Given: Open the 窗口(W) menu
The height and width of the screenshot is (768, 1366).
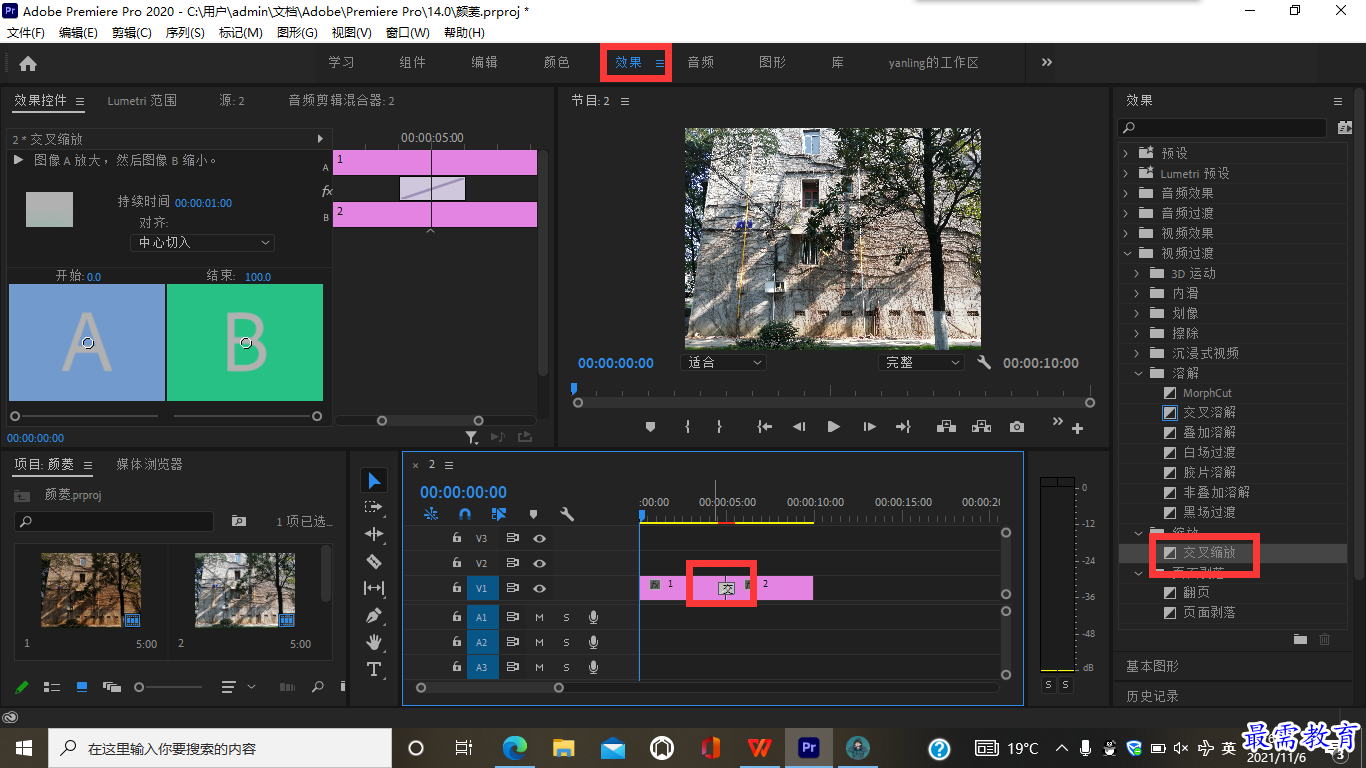Looking at the screenshot, I should pyautogui.click(x=407, y=33).
